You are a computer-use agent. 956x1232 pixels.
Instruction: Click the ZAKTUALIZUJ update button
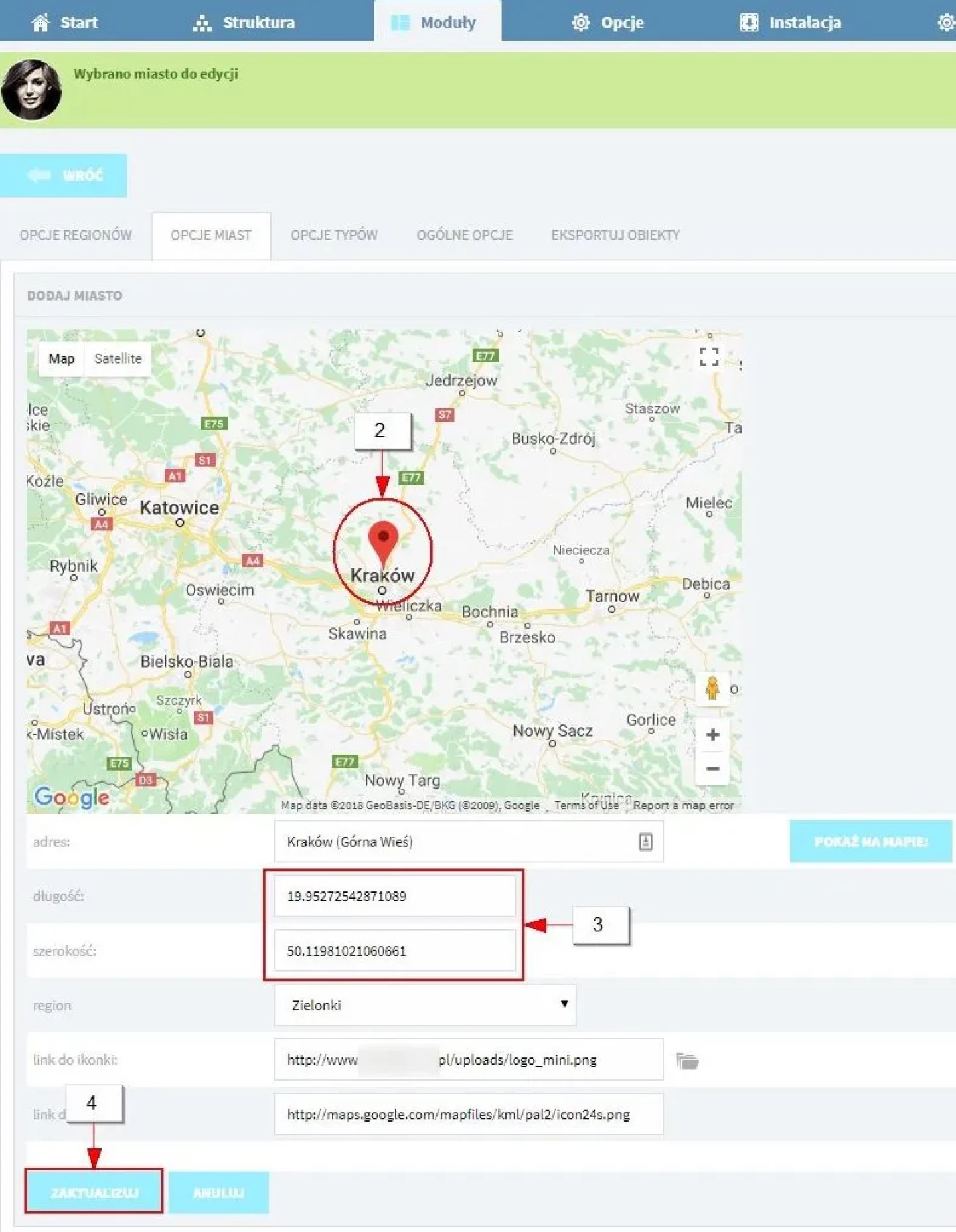[94, 1192]
